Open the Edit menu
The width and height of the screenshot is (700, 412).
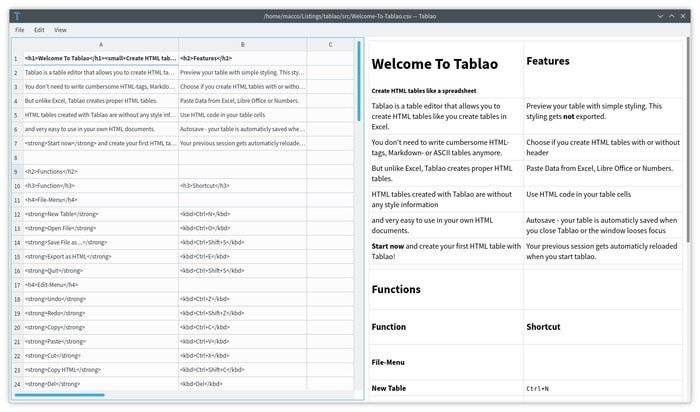click(39, 30)
